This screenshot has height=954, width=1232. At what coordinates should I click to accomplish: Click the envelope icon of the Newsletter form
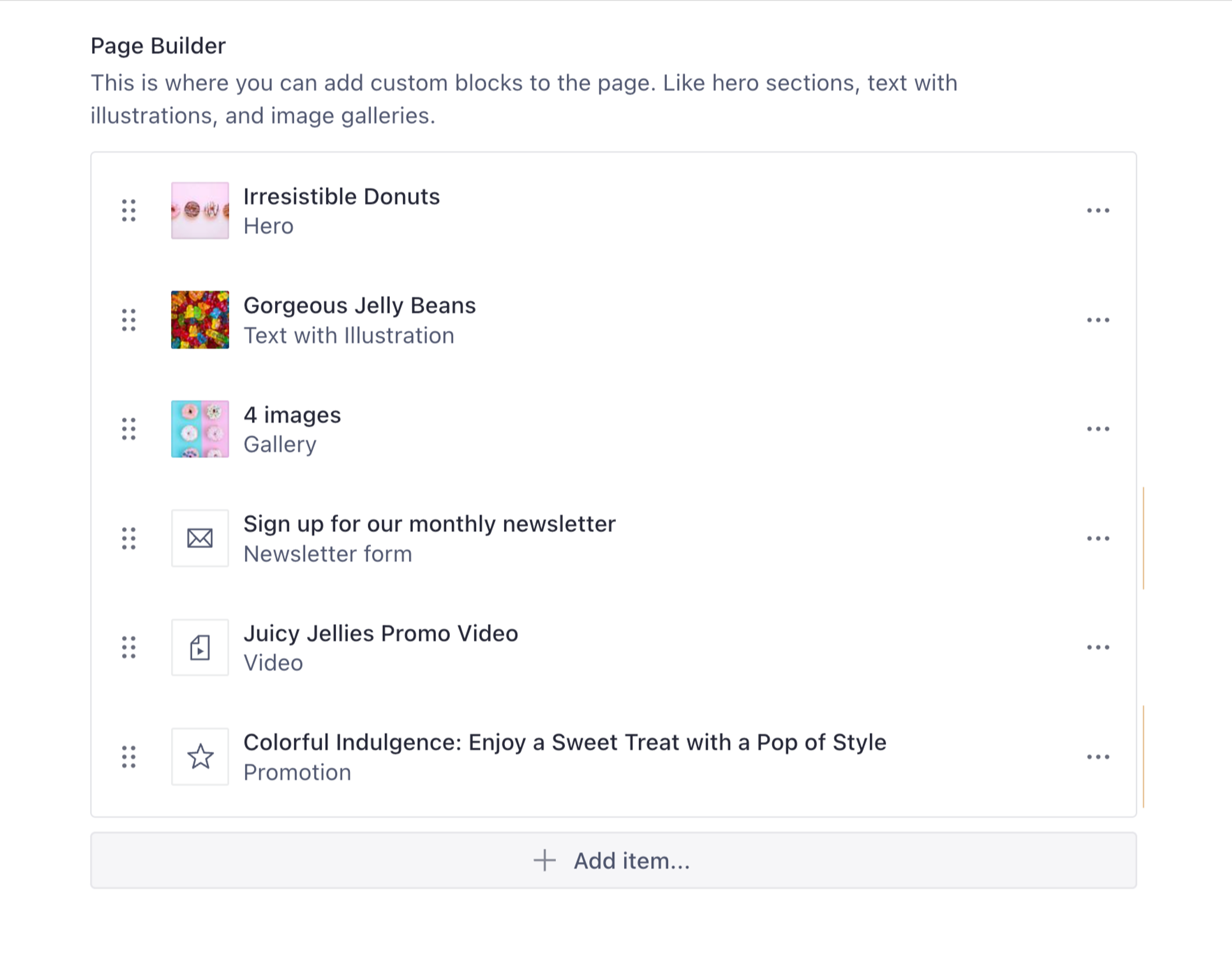point(200,538)
